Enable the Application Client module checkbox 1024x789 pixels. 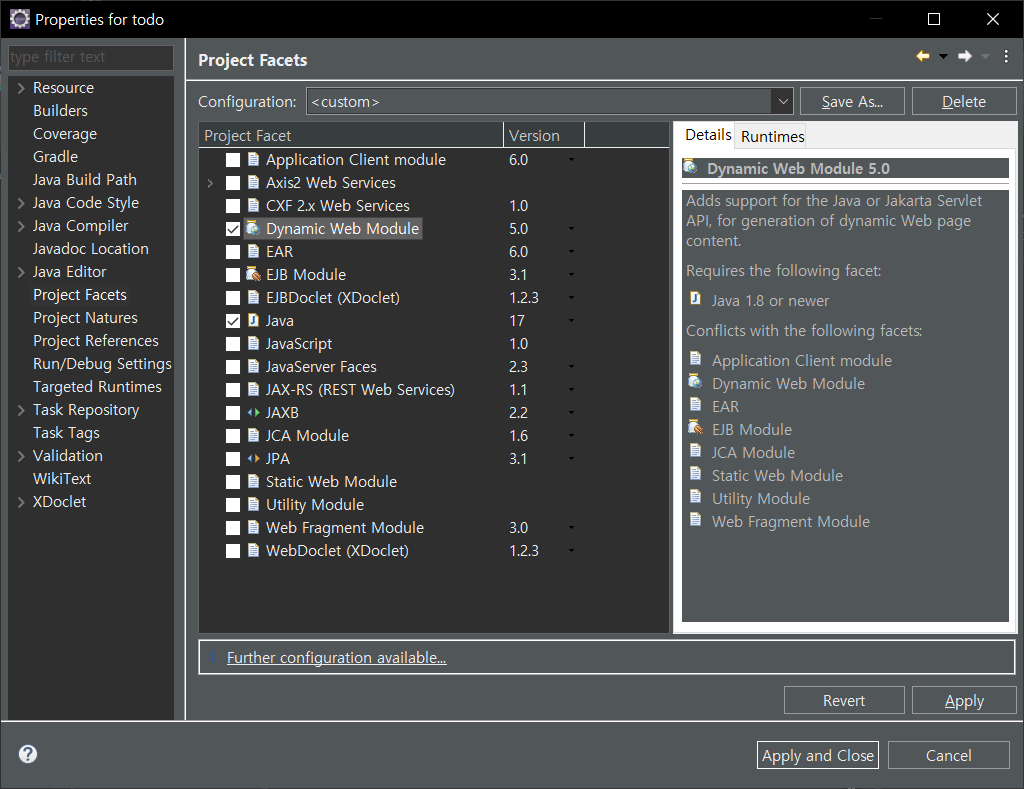233,160
